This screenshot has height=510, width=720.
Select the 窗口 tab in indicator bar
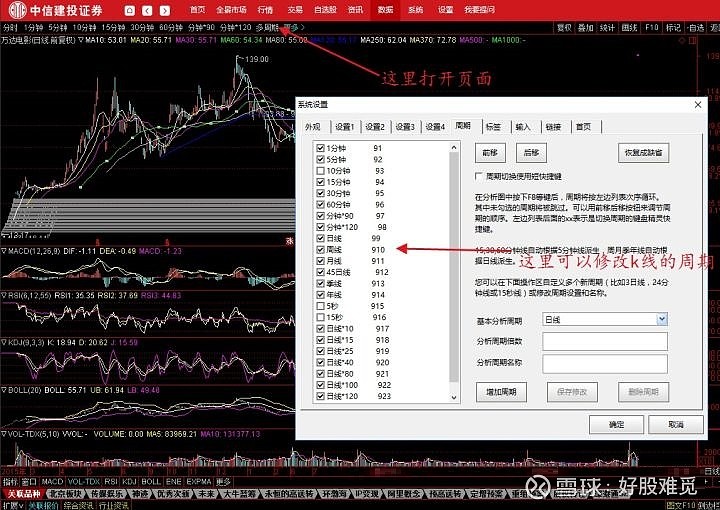(x=29, y=482)
